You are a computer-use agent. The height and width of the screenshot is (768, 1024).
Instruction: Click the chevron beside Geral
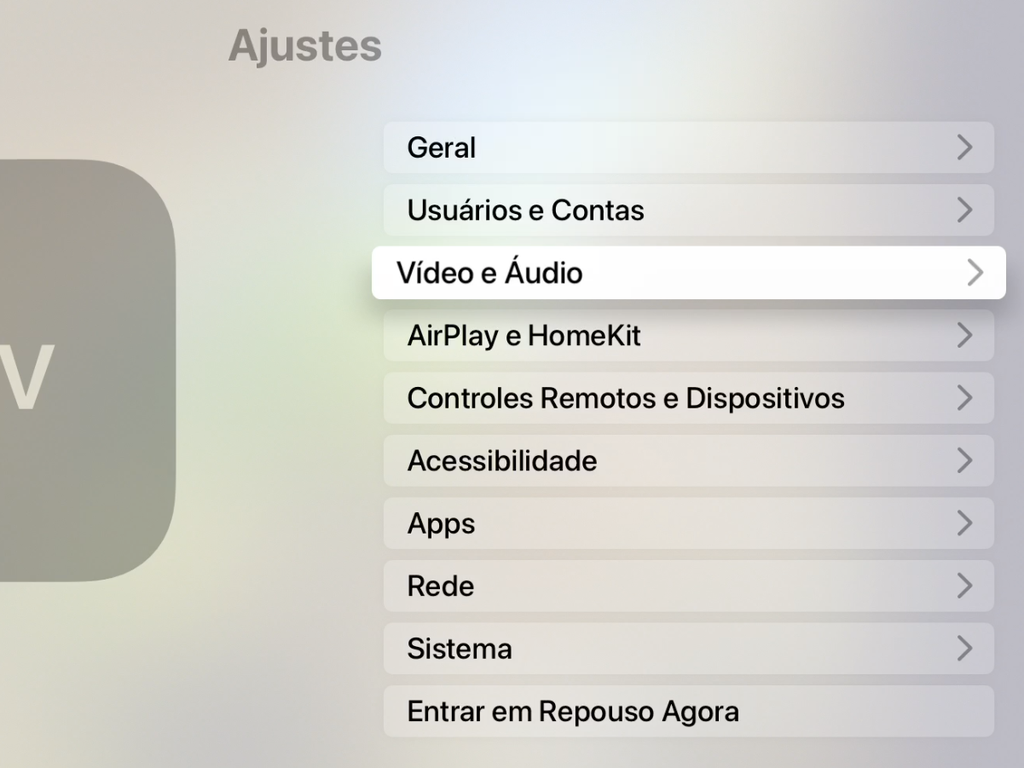[x=965, y=148]
